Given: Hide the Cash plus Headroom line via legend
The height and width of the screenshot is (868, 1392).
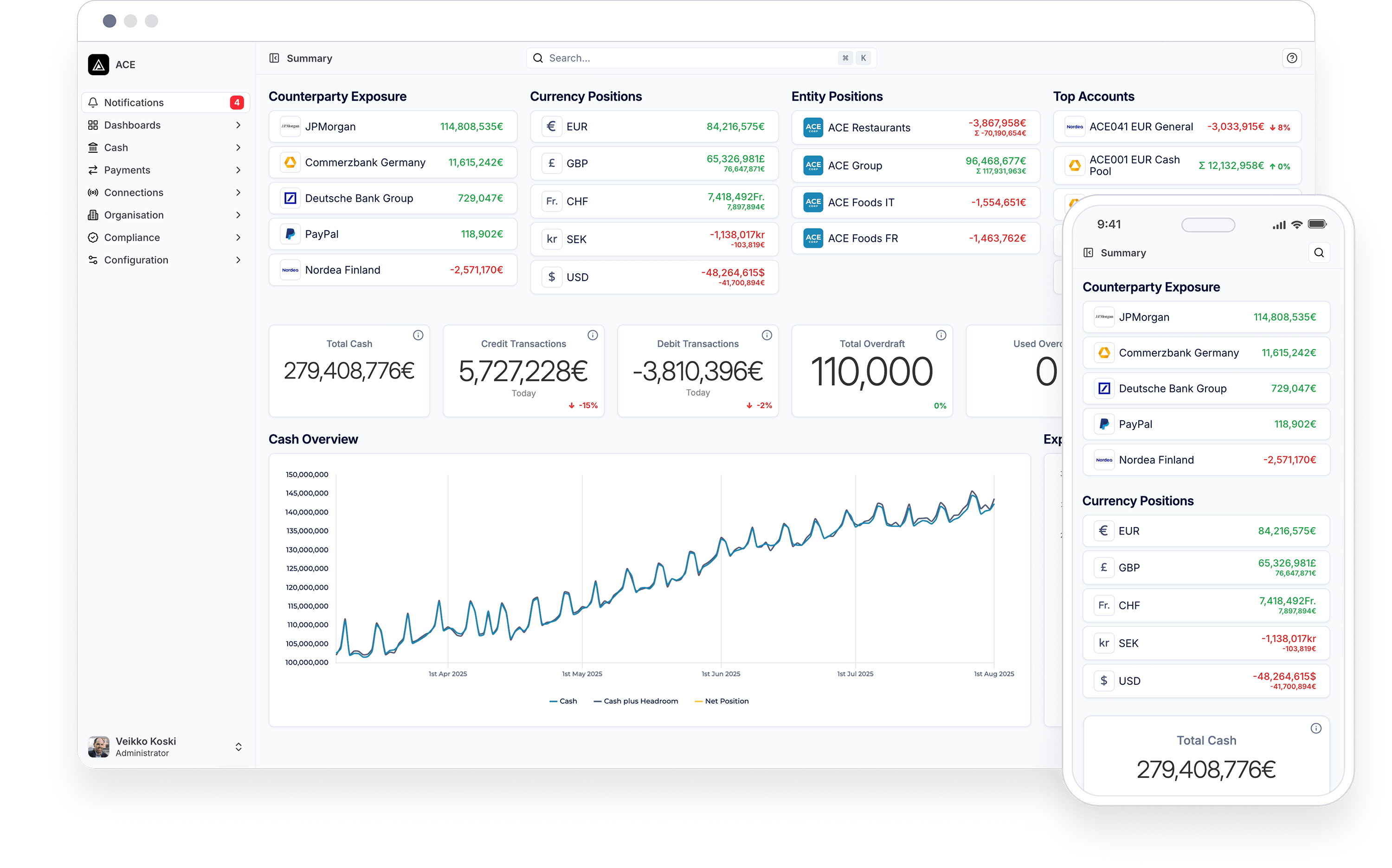Looking at the screenshot, I should (x=635, y=701).
